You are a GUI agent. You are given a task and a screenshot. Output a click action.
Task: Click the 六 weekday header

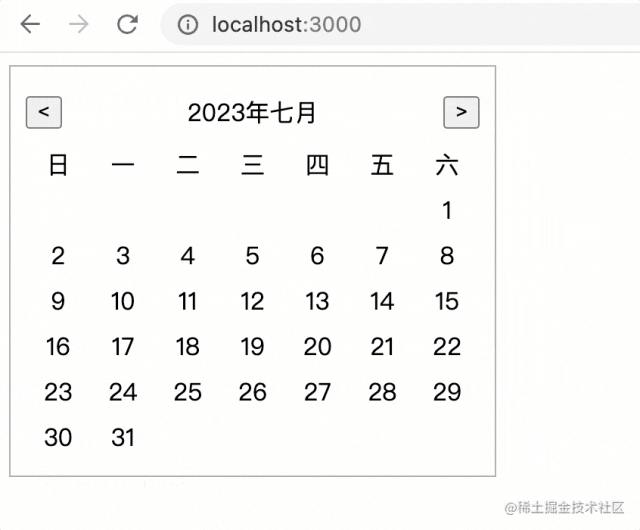(447, 165)
